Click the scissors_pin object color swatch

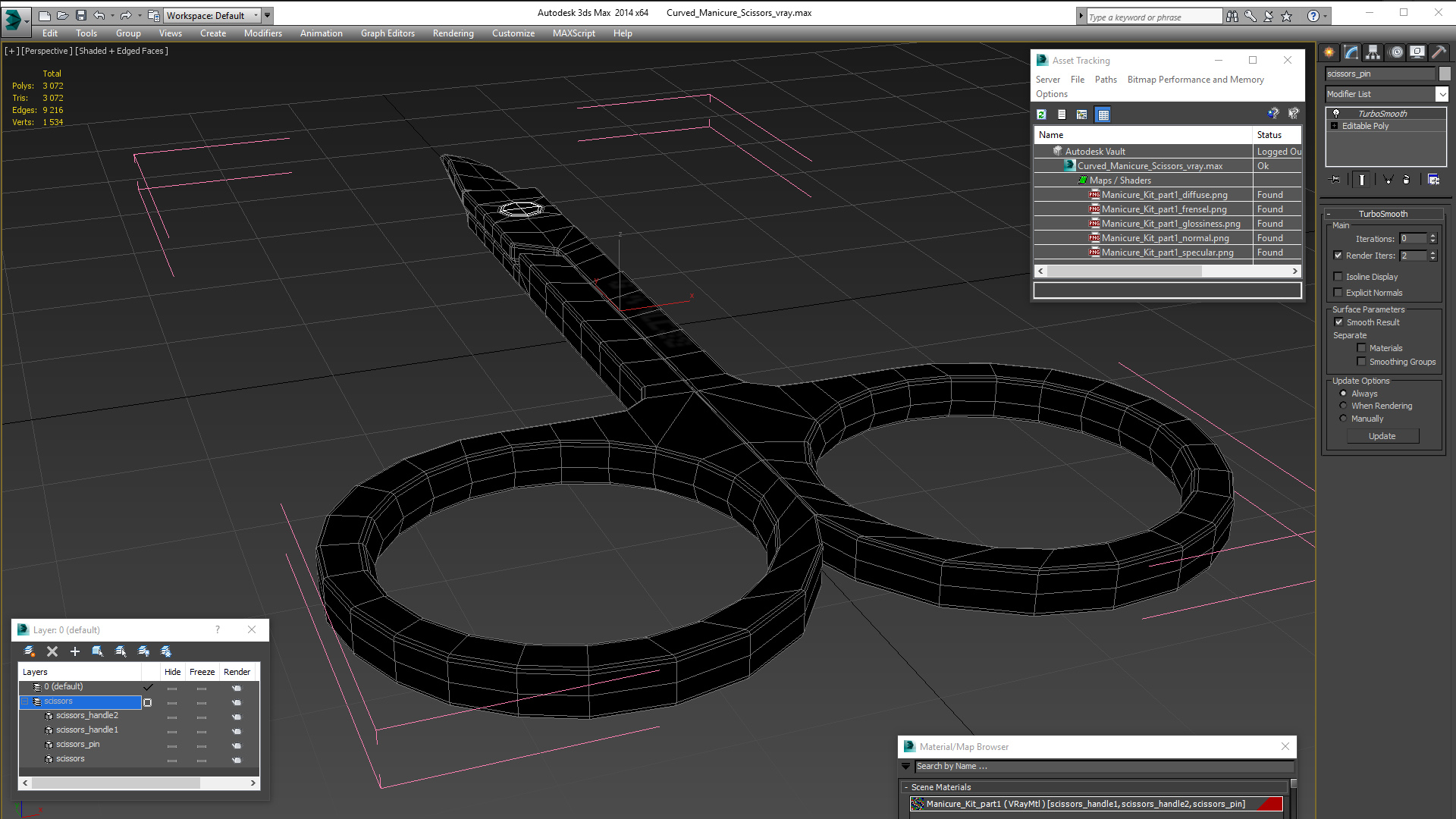1445,74
